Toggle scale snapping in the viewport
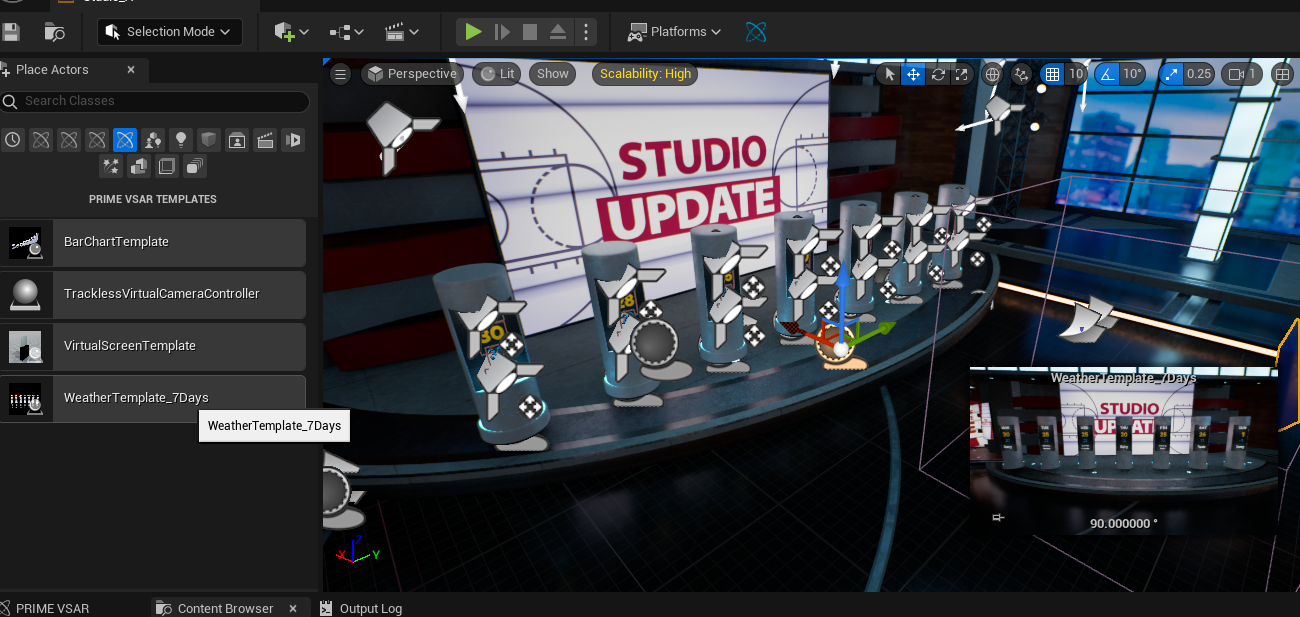The width and height of the screenshot is (1300, 617). tap(1171, 74)
